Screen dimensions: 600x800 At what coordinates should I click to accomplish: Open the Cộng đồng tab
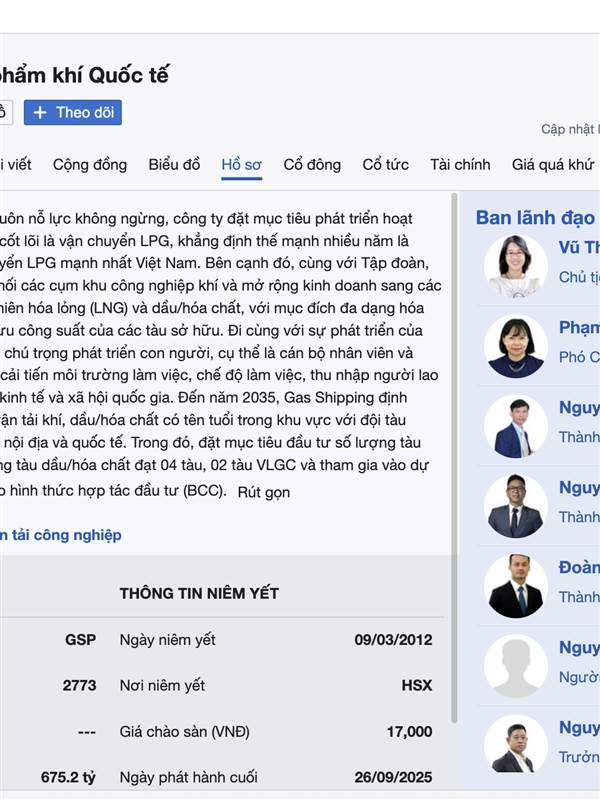90,165
